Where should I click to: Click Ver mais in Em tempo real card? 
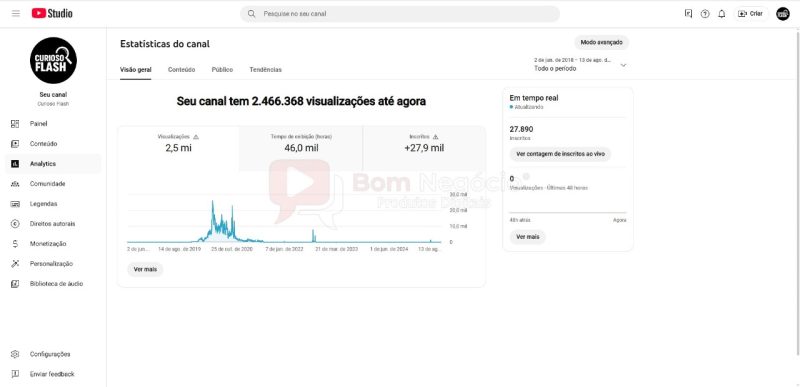click(x=528, y=237)
